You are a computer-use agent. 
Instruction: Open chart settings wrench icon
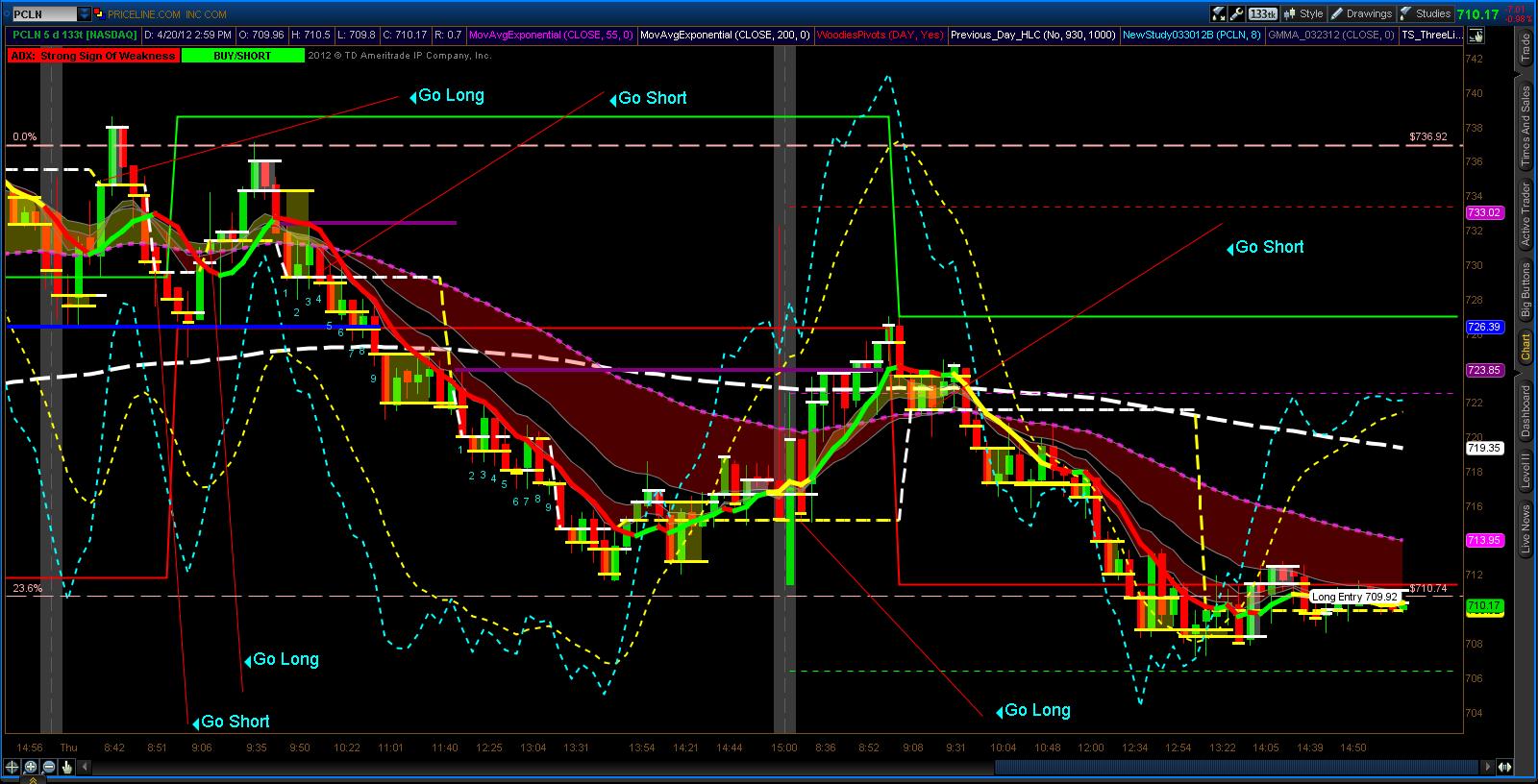coord(1237,14)
